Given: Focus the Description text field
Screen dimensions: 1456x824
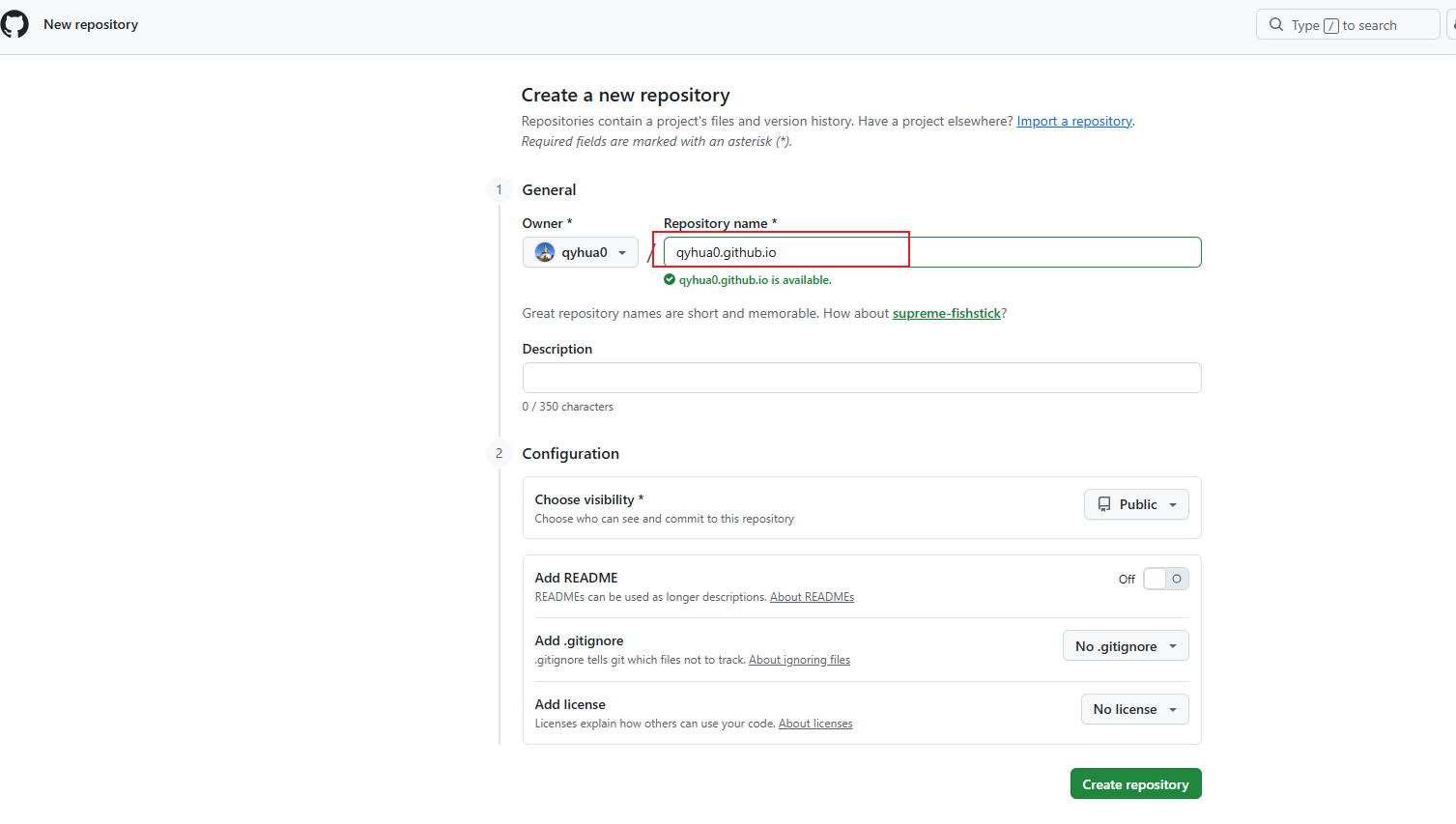Looking at the screenshot, I should click(861, 378).
